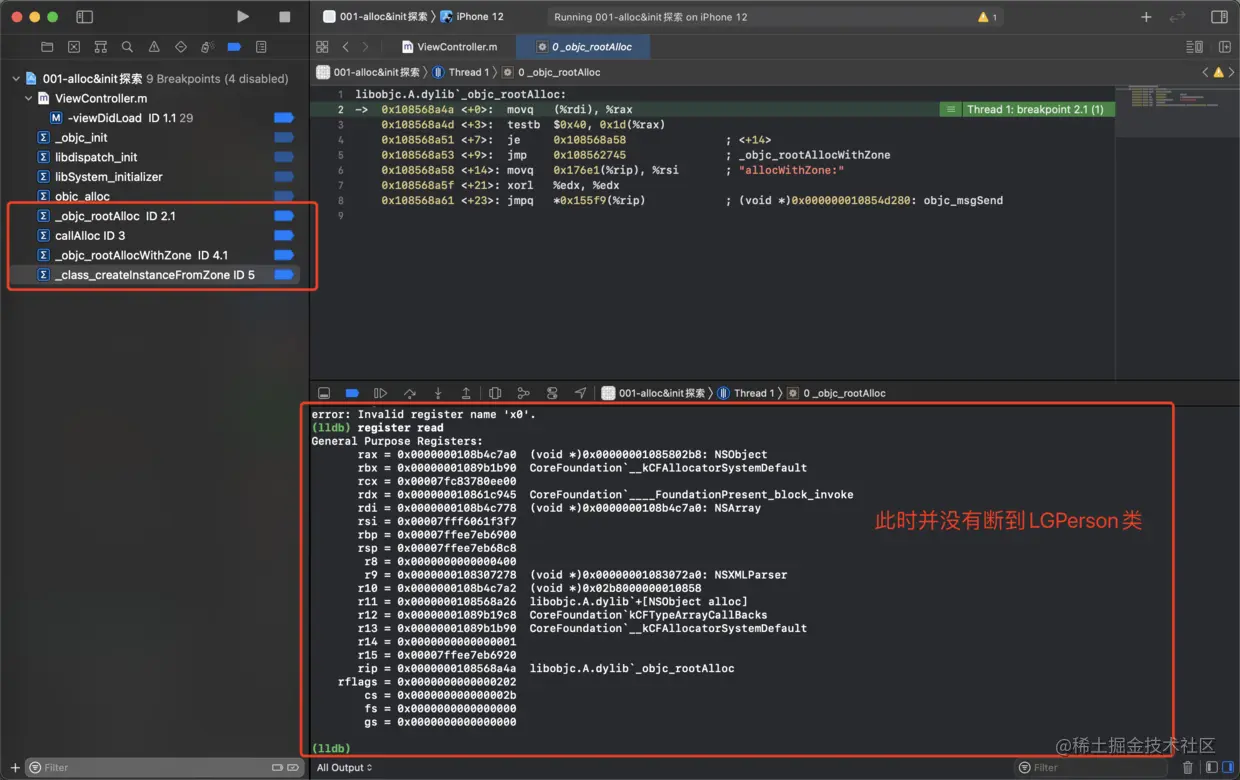The height and width of the screenshot is (780, 1240).
Task: Open the Source Control navigator icon
Action: (74, 47)
